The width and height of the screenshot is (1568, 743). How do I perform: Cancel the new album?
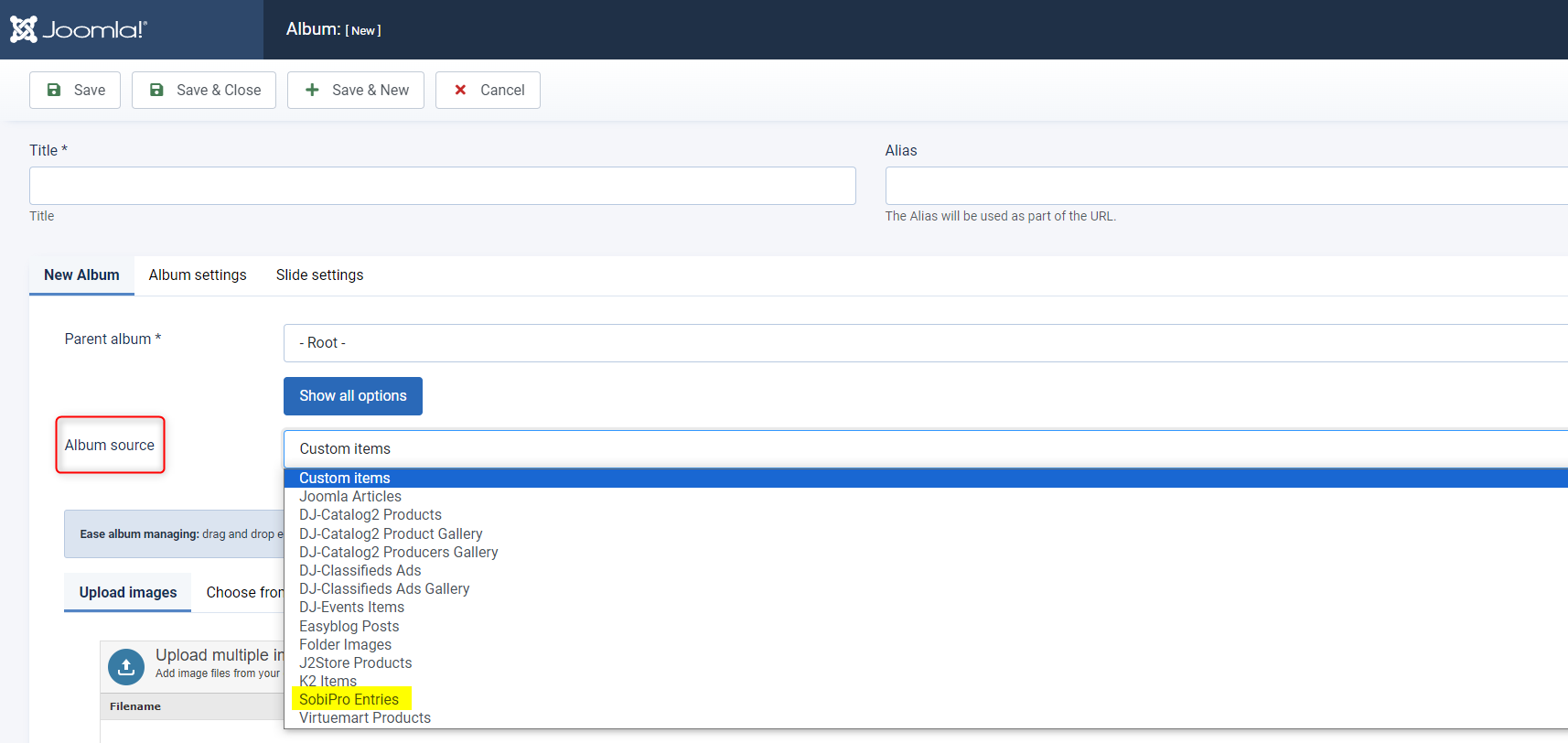click(x=488, y=90)
